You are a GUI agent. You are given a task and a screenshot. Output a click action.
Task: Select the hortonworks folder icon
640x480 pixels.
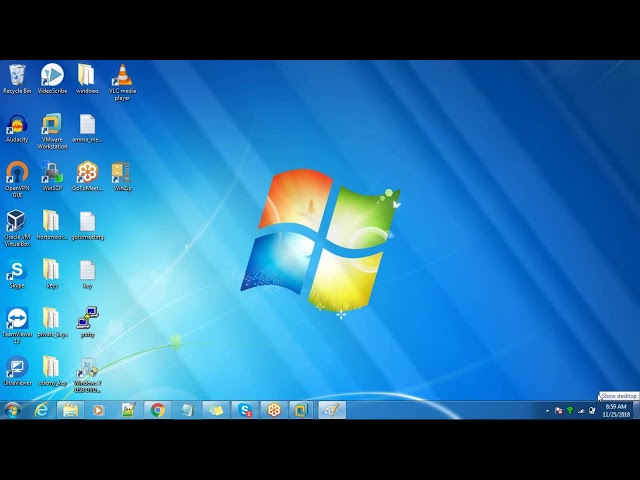click(52, 225)
